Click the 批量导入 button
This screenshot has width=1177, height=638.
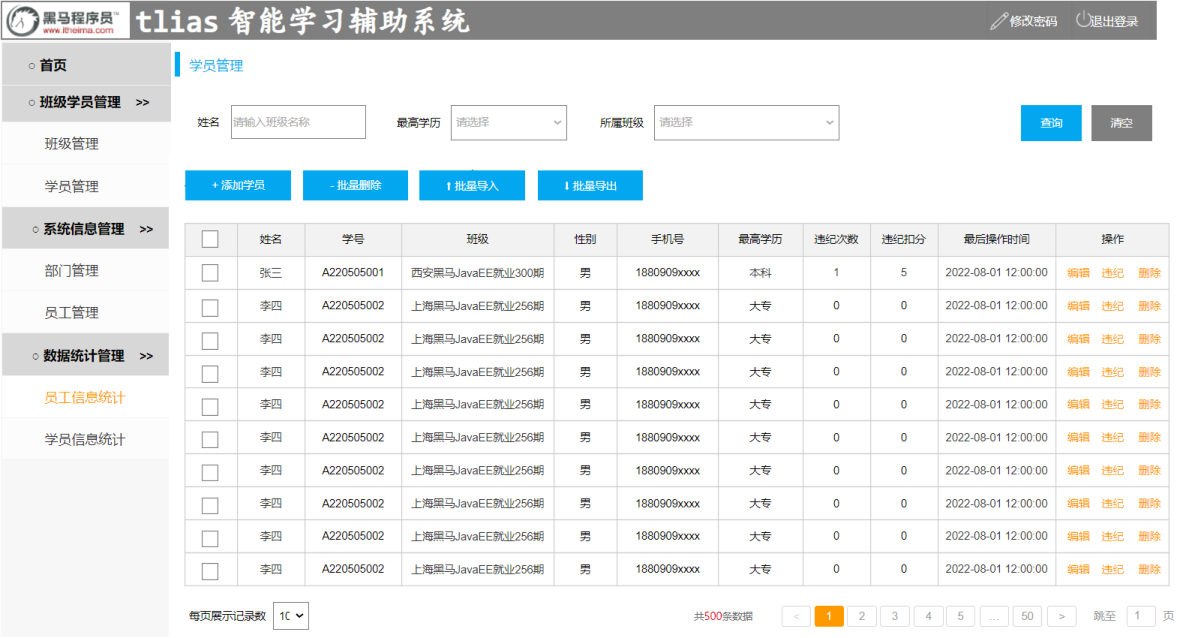click(x=472, y=185)
